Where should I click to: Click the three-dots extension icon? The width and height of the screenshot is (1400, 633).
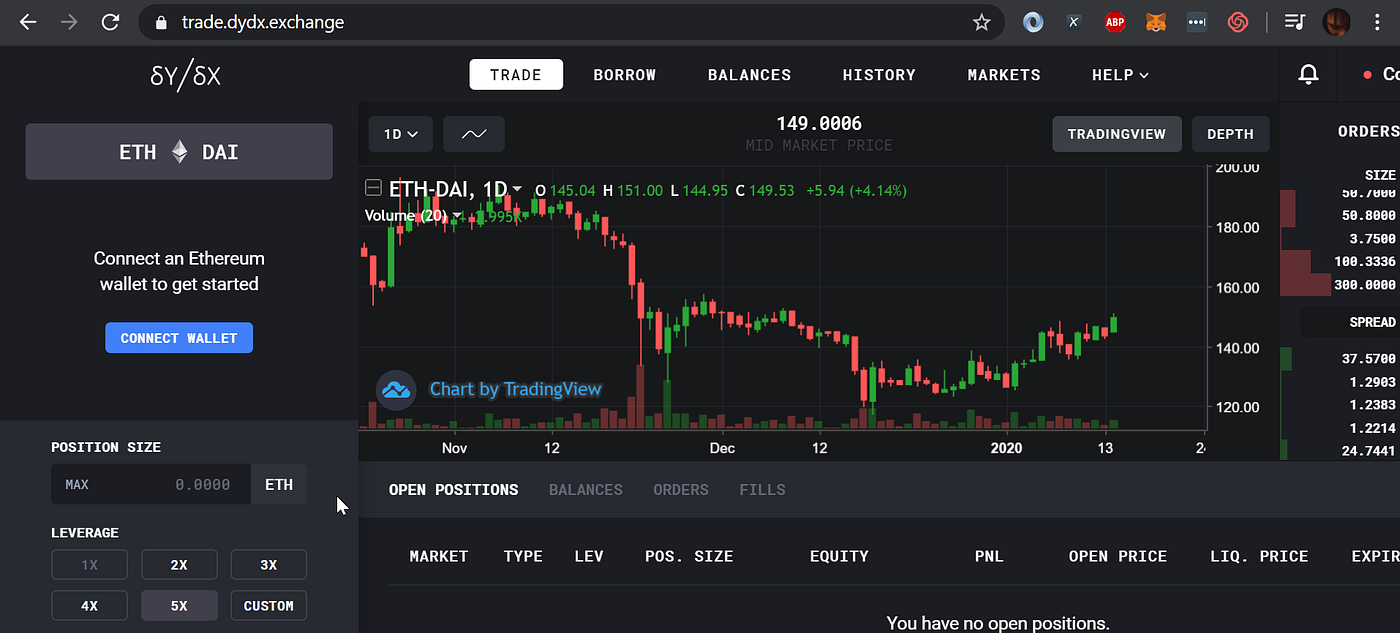(1196, 22)
